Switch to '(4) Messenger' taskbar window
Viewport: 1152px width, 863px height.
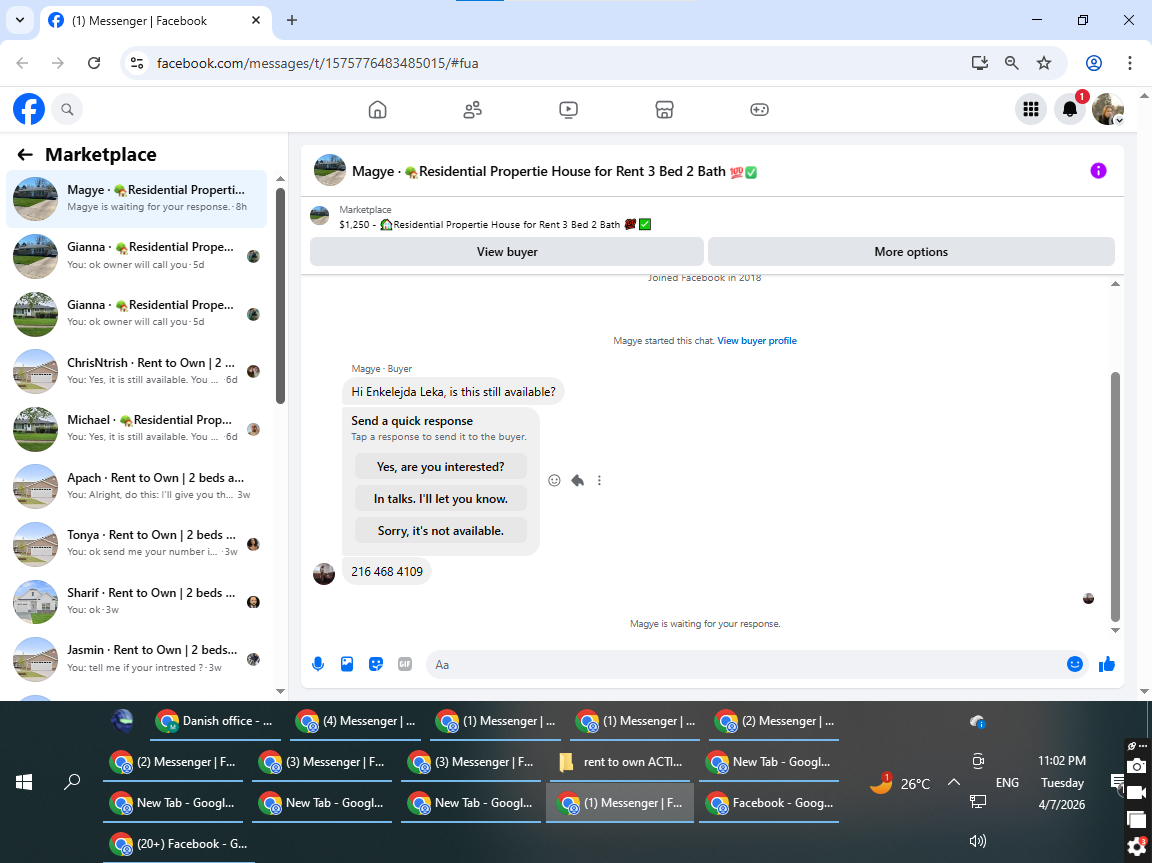point(357,721)
